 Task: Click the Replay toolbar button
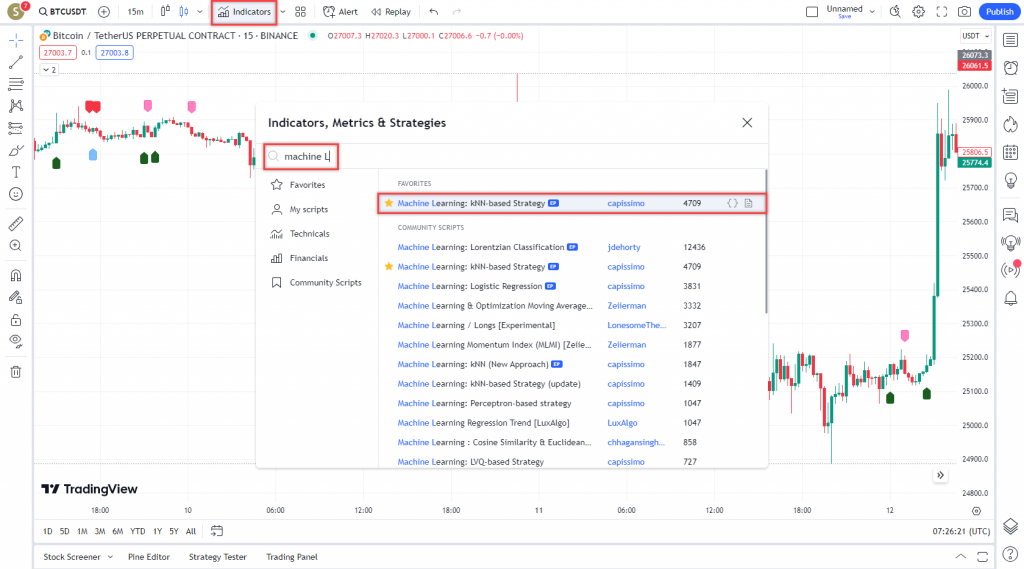[390, 12]
